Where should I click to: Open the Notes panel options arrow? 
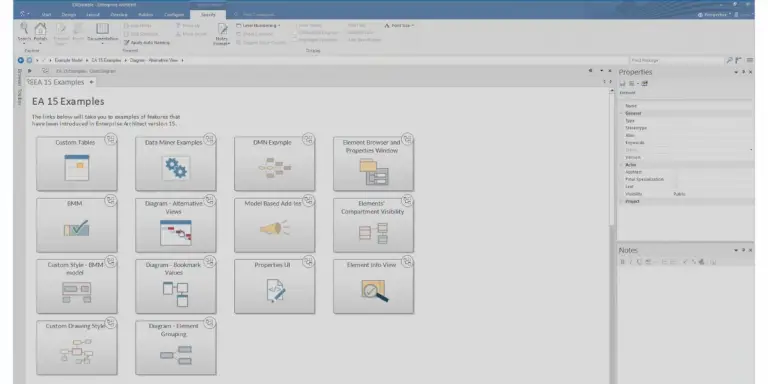click(736, 250)
